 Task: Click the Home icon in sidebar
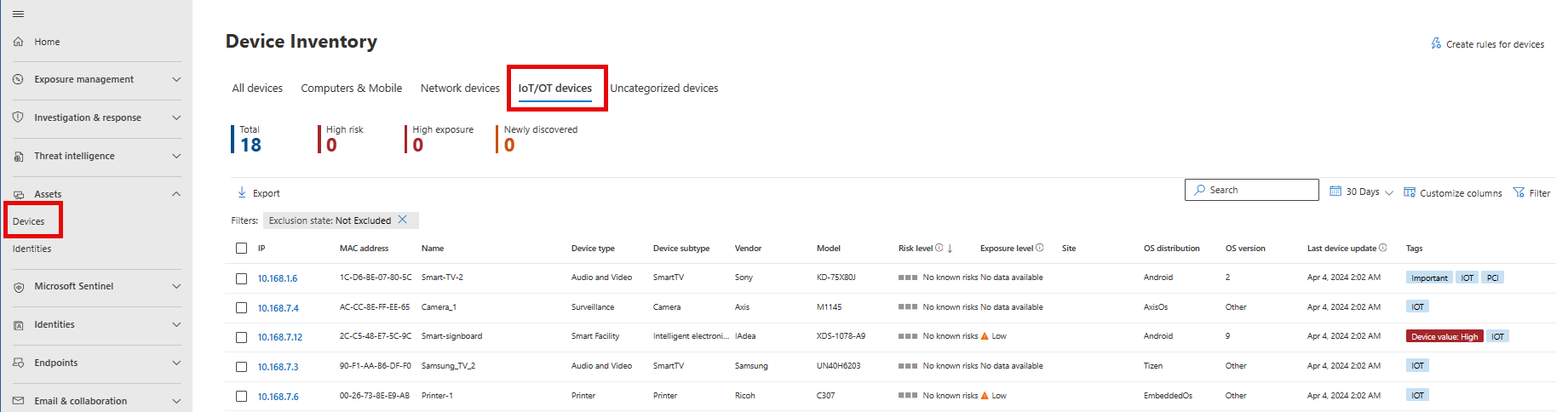tap(18, 42)
